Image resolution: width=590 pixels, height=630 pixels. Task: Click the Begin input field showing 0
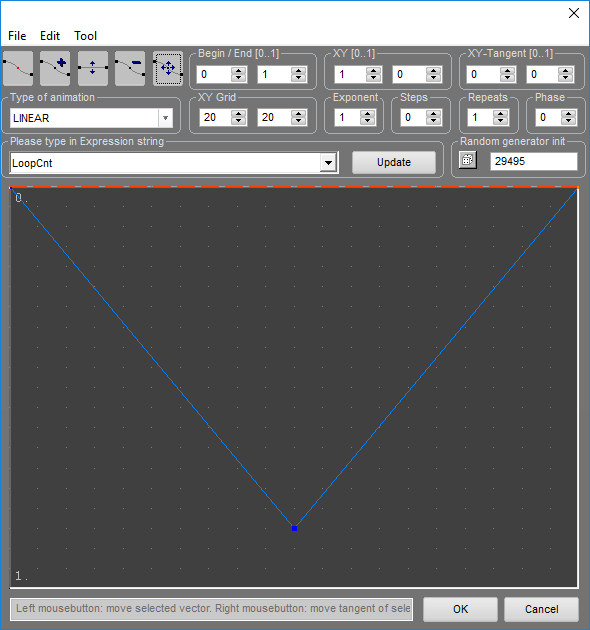(x=214, y=74)
